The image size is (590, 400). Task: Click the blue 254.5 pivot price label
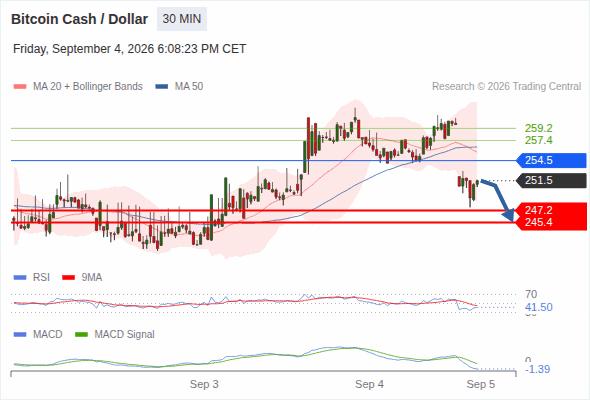tap(551, 160)
